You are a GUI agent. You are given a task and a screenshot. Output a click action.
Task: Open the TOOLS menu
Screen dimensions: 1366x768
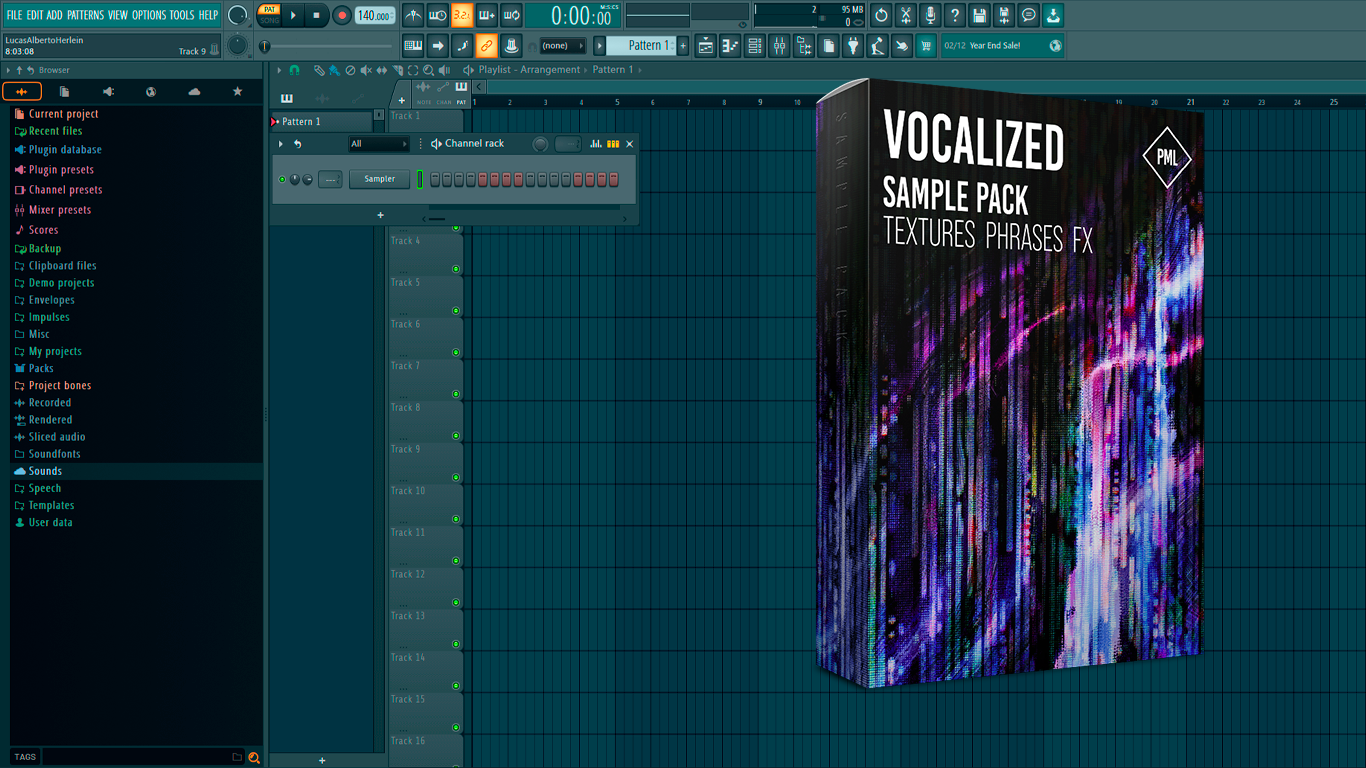pos(182,15)
